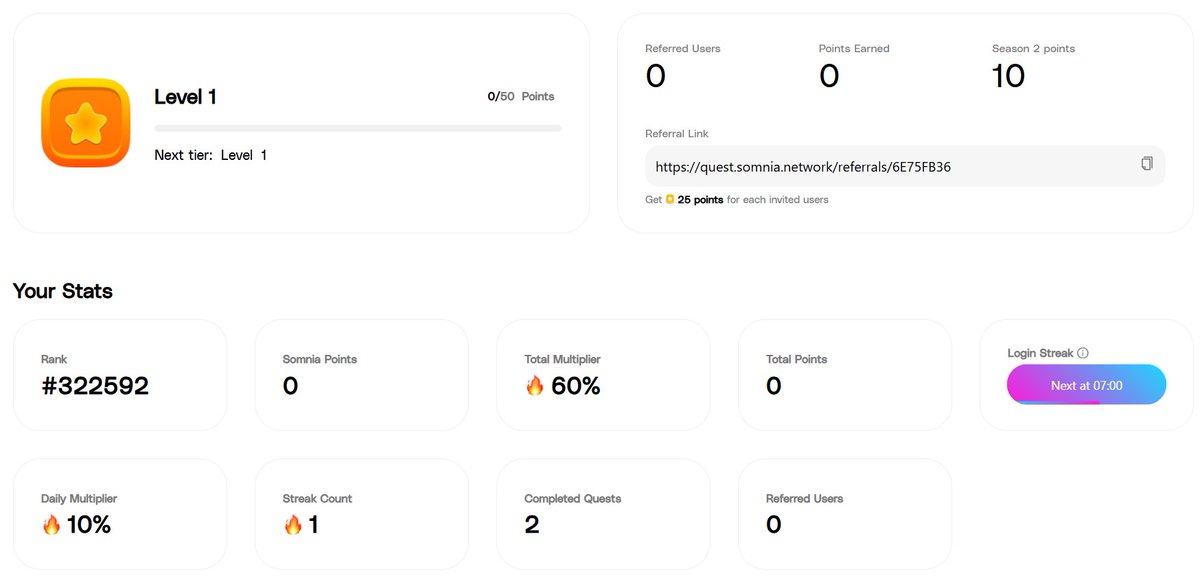Select the Season 2 points value 10
The image size is (1200, 580).
[1008, 76]
